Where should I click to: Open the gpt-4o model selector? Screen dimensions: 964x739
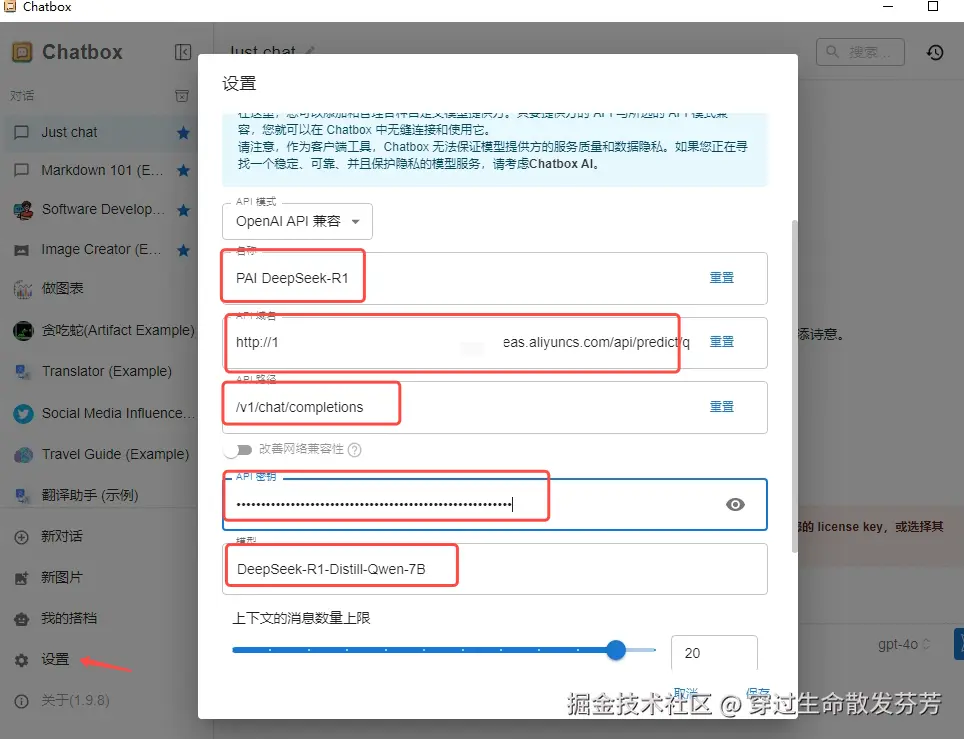(x=904, y=644)
